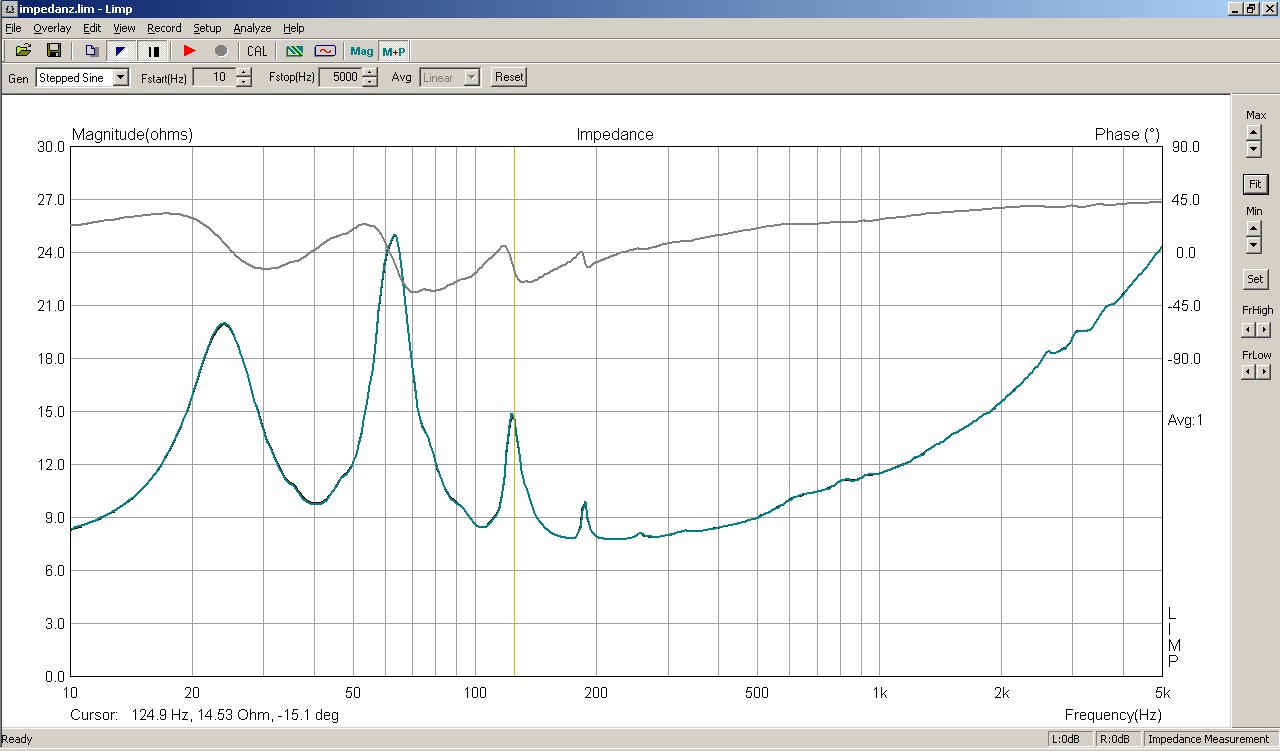Viewport: 1280px width, 751px height.
Task: Increase Fstart value with up arrow
Action: 244,73
